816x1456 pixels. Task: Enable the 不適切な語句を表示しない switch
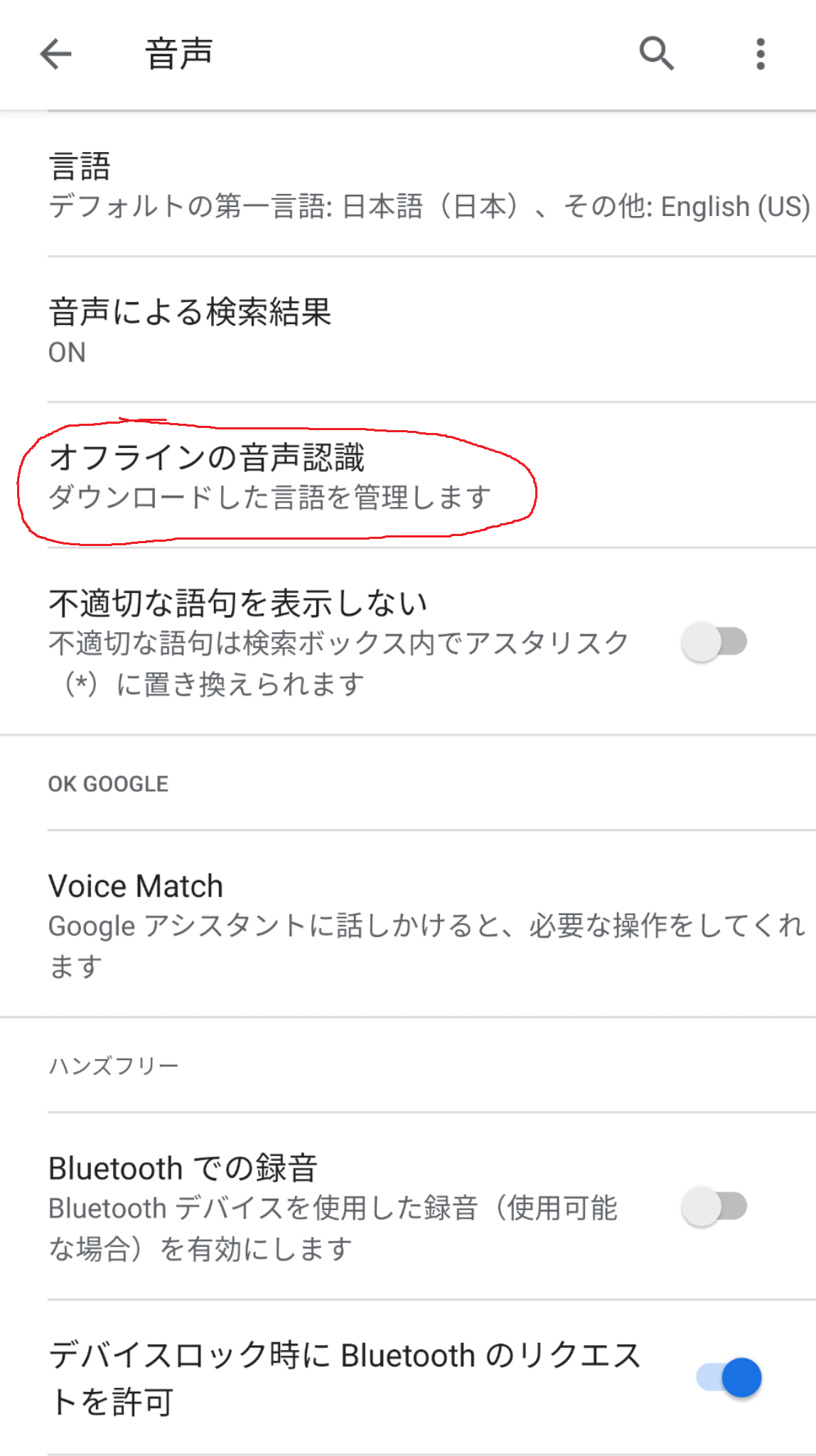click(x=714, y=642)
